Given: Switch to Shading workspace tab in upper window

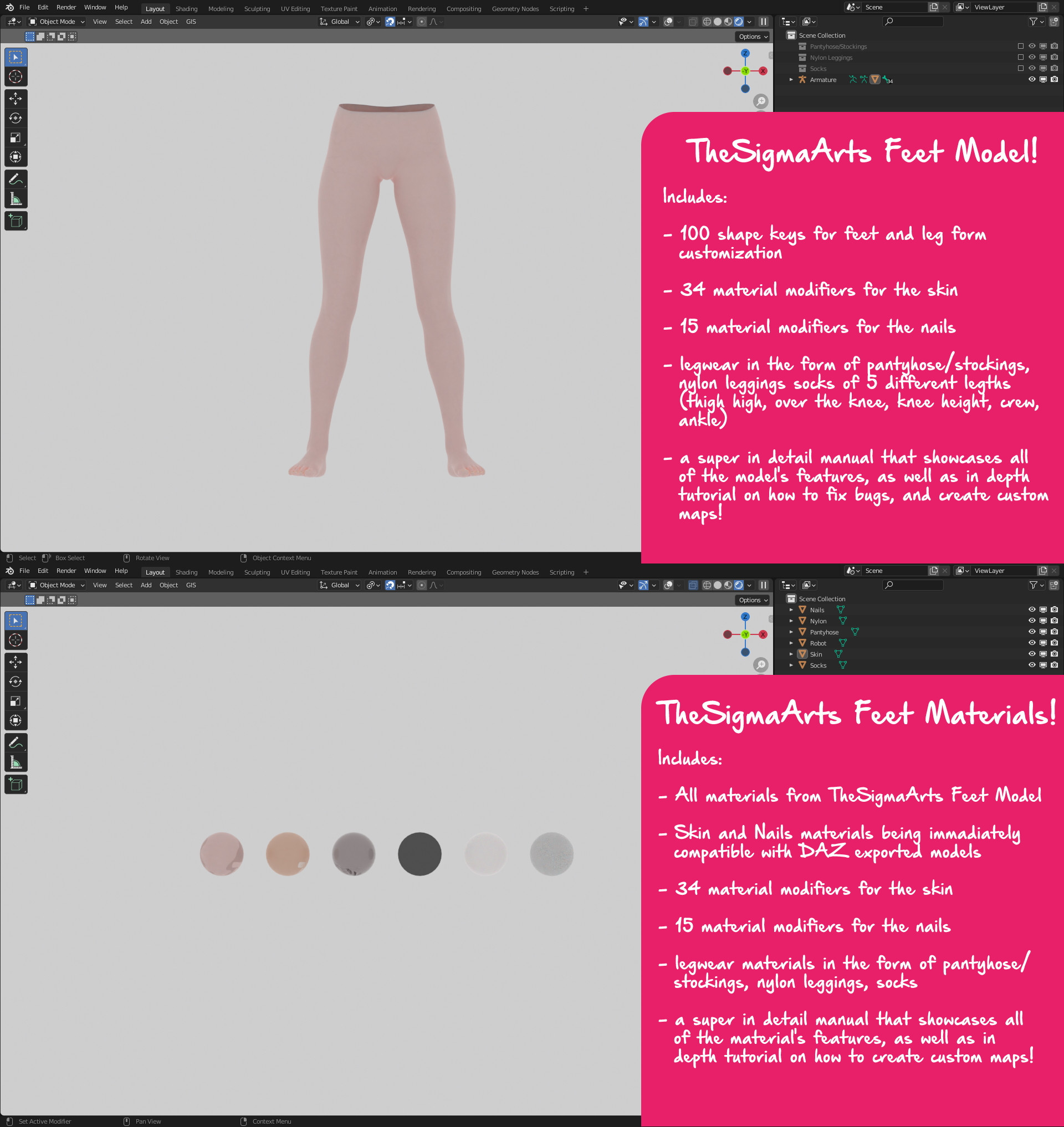Looking at the screenshot, I should (187, 8).
